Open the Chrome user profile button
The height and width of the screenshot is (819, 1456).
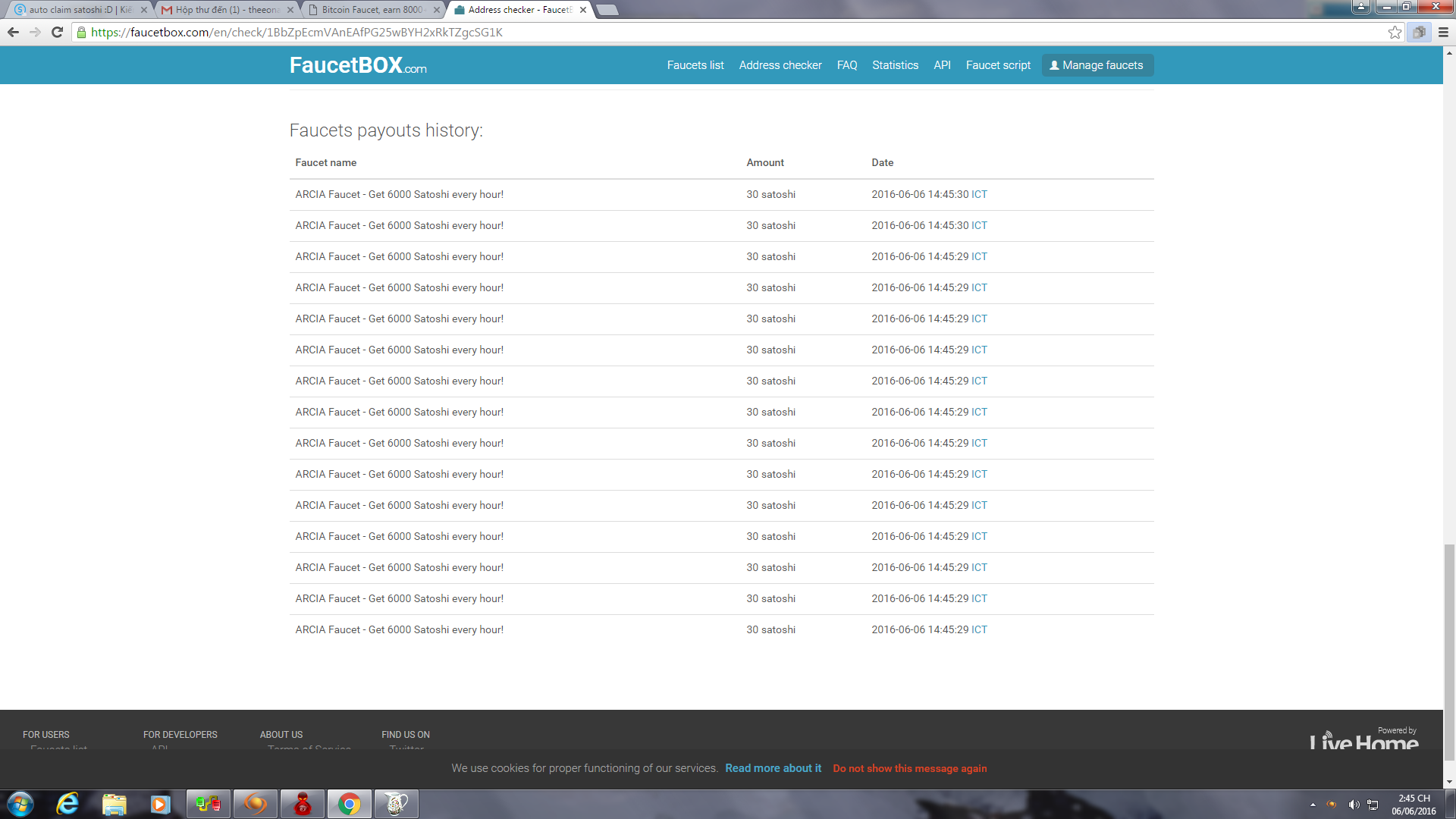pyautogui.click(x=1360, y=7)
